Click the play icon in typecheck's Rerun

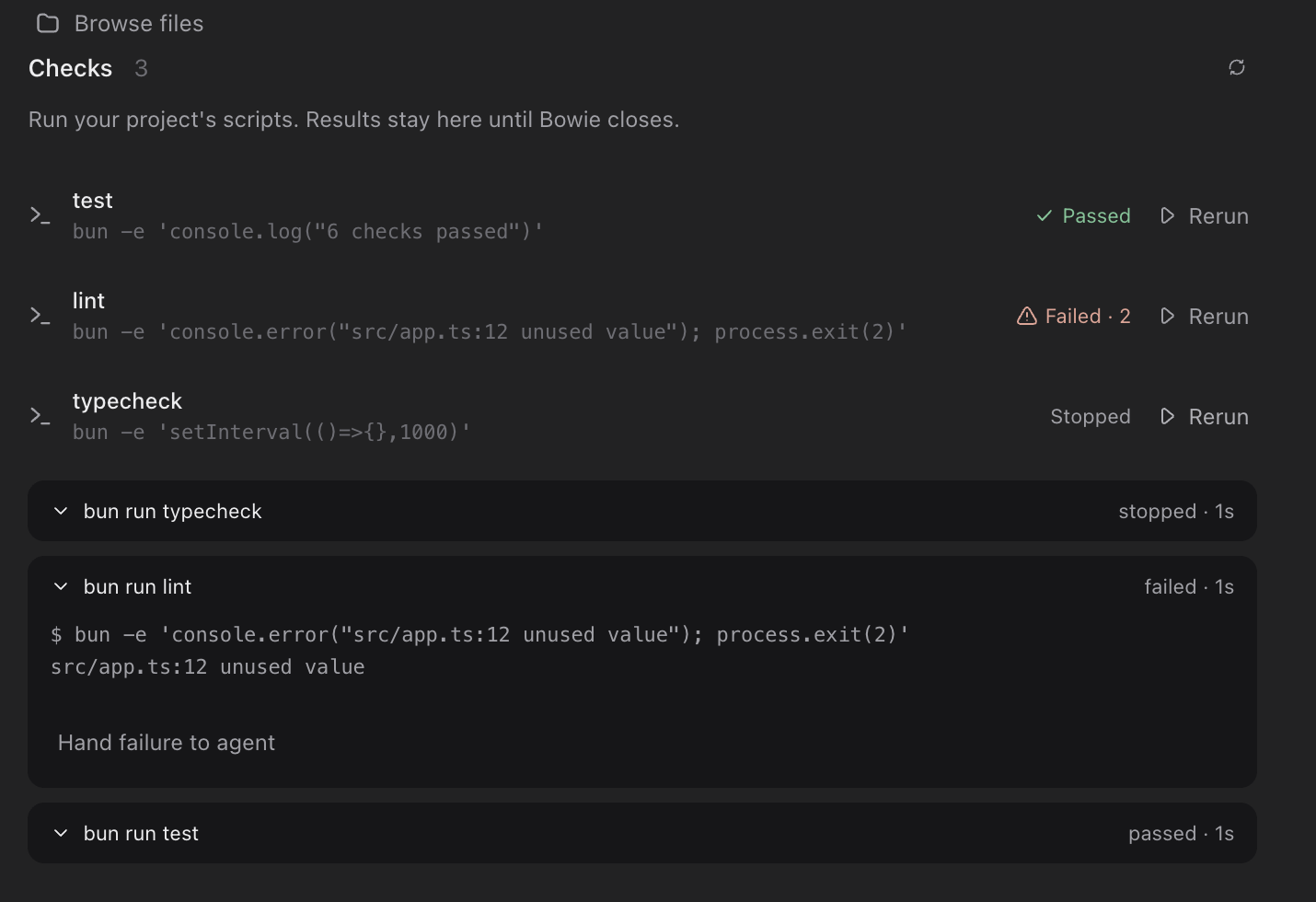coord(1168,416)
